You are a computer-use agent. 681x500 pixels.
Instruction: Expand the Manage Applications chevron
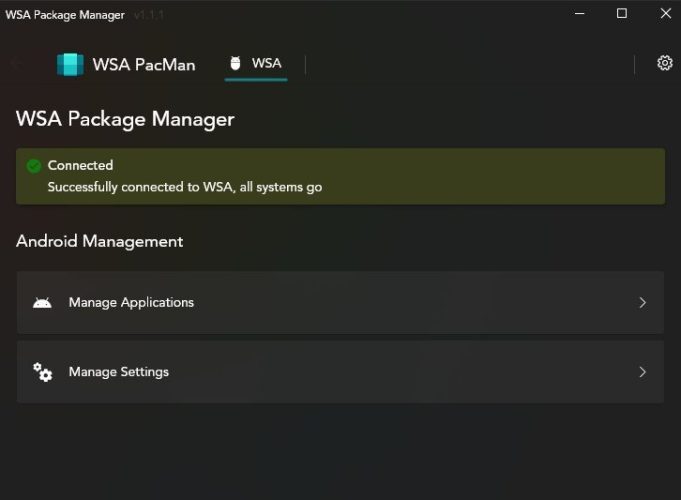tap(642, 303)
